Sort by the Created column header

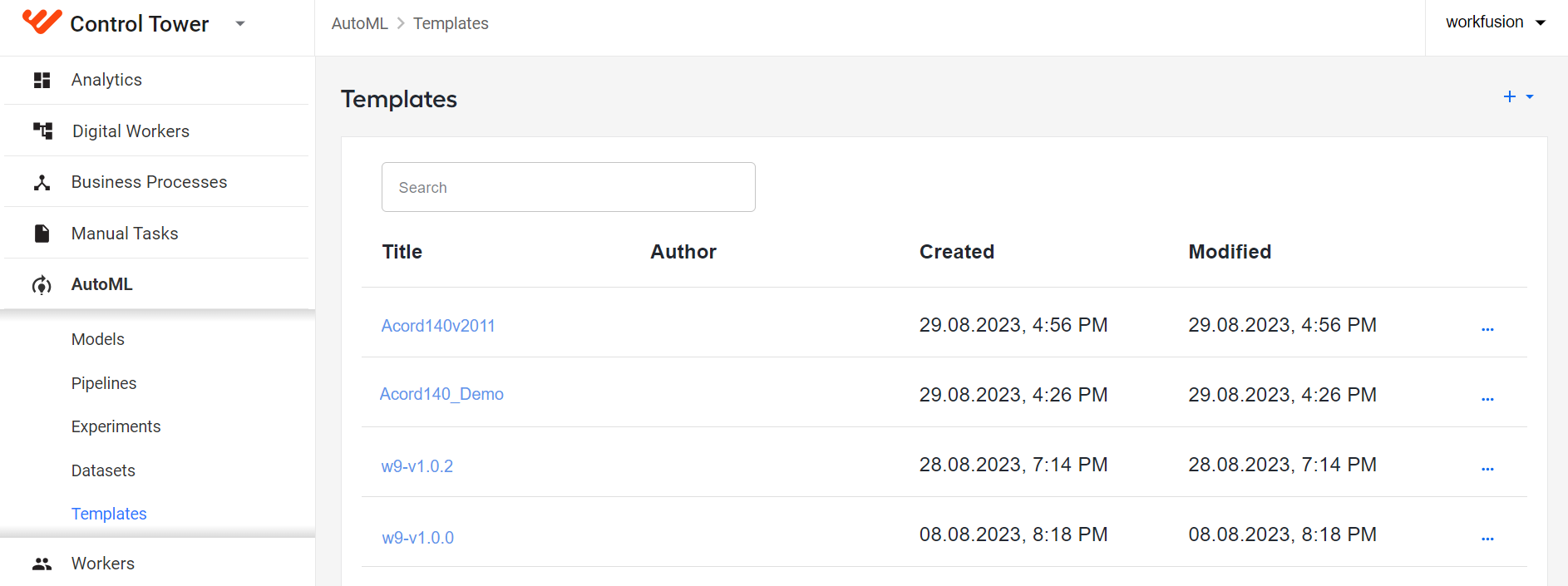(957, 252)
